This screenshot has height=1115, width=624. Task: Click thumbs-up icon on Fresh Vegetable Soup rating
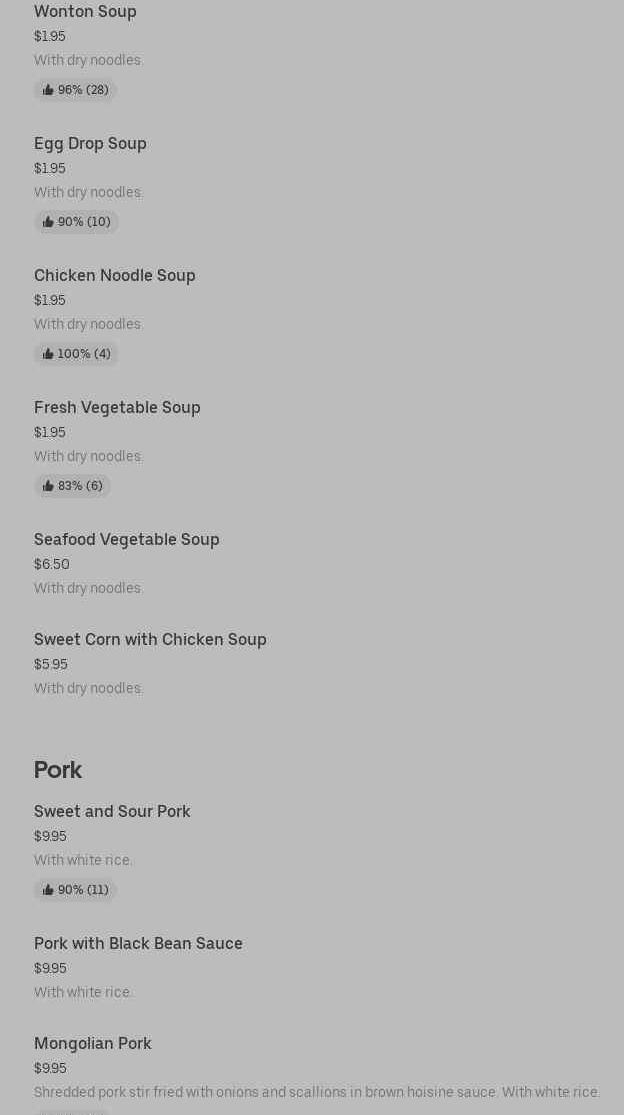point(48,486)
